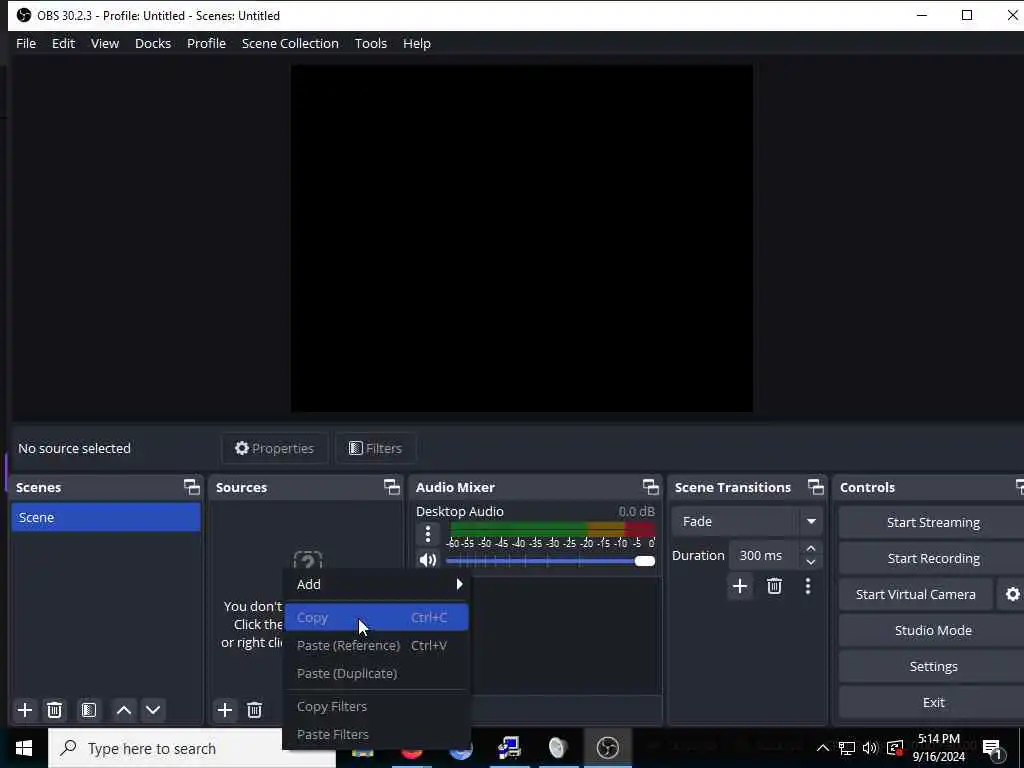Image resolution: width=1024 pixels, height=768 pixels.
Task: Open the View menu
Action: pyautogui.click(x=104, y=43)
